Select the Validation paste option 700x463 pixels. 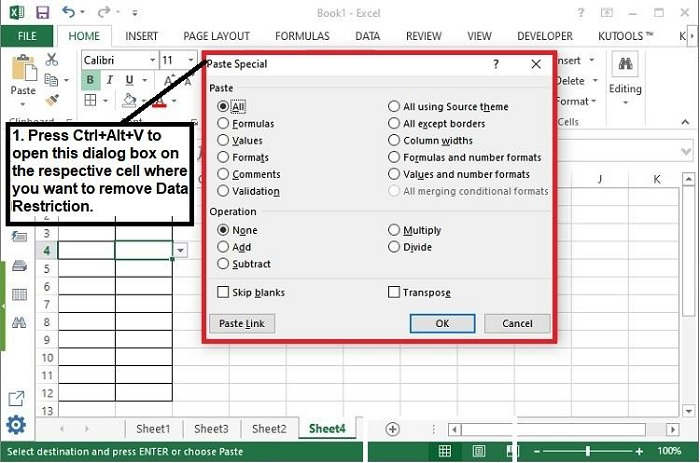tap(248, 191)
